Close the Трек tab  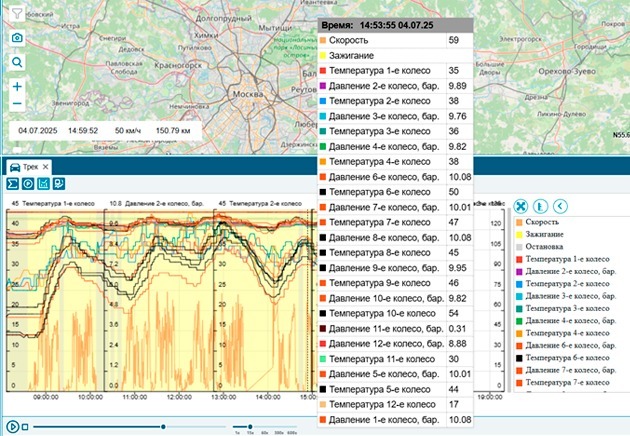tap(45, 167)
